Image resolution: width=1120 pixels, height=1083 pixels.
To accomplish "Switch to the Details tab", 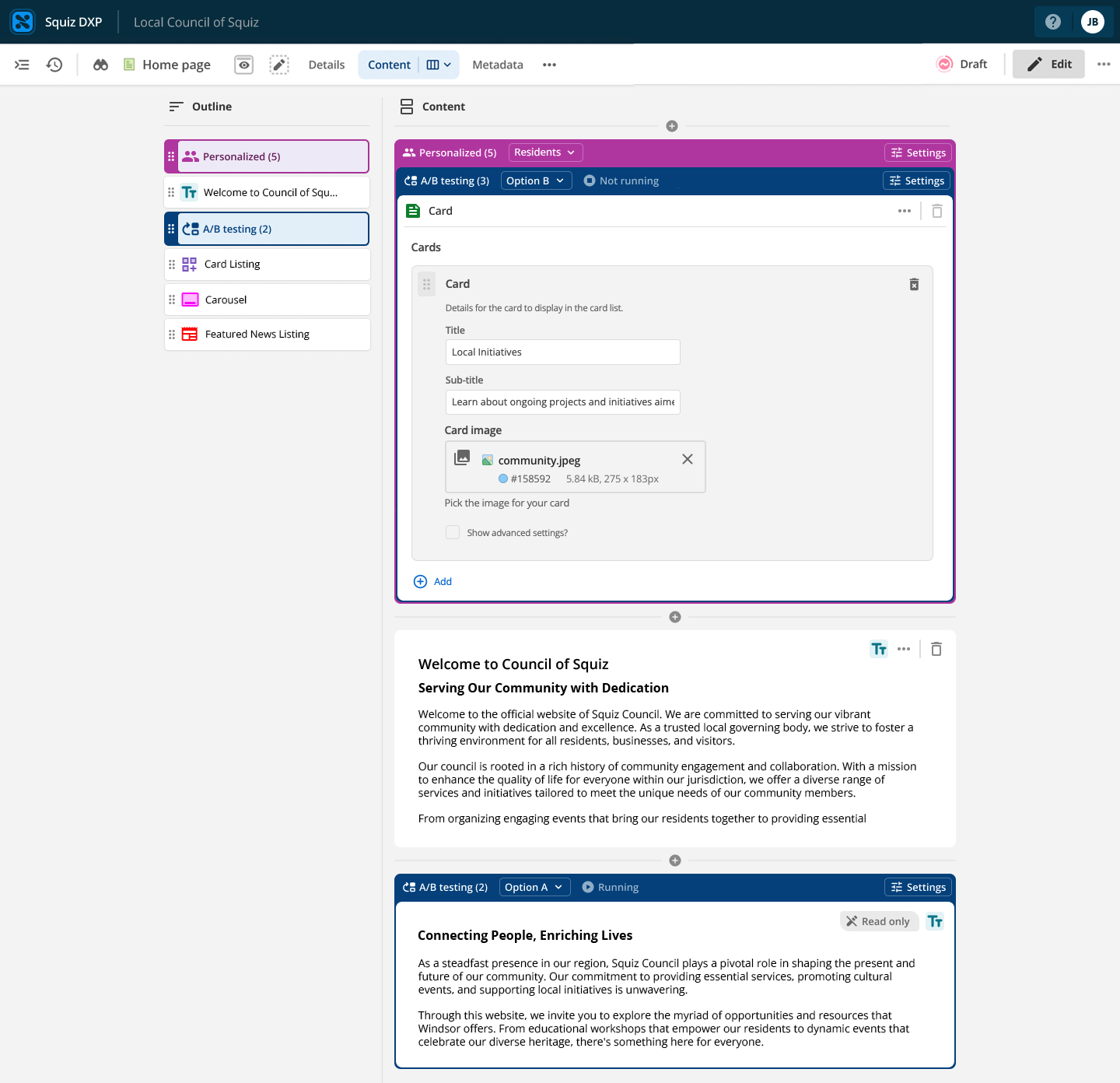I will (x=327, y=65).
